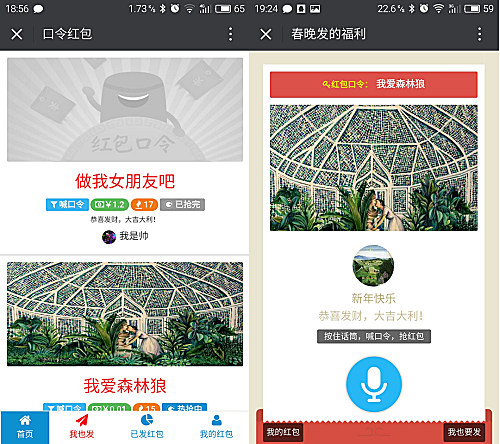Tap the blue microphone button

(374, 384)
